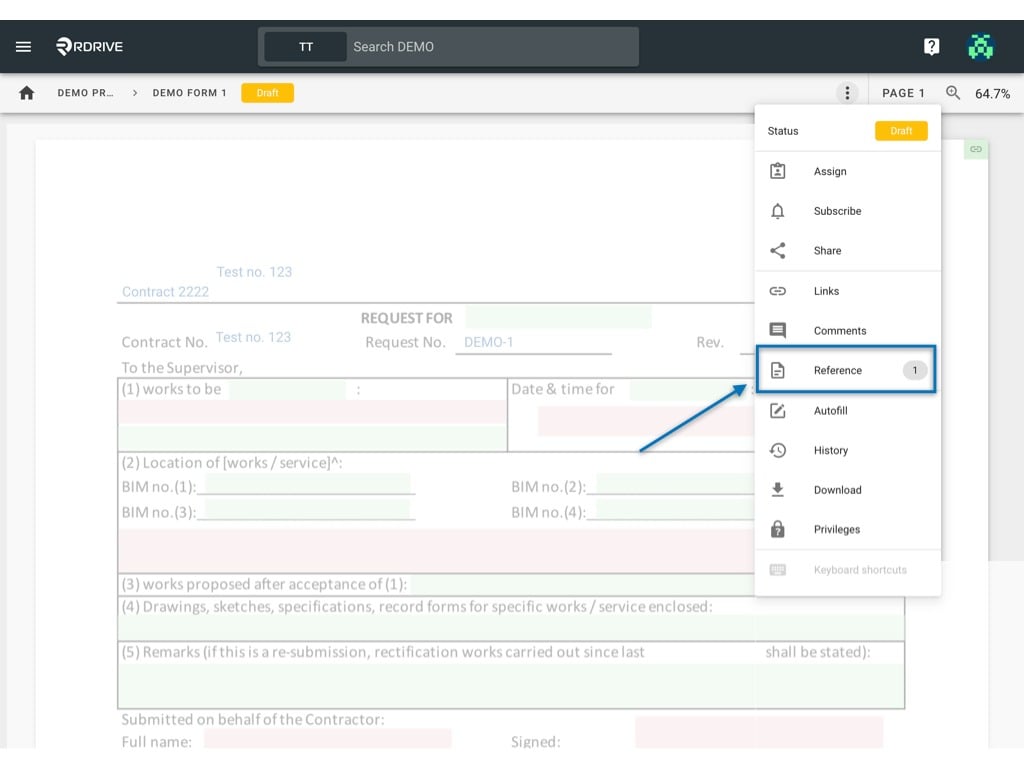Click the Share icon
This screenshot has width=1024, height=768.
(x=777, y=251)
